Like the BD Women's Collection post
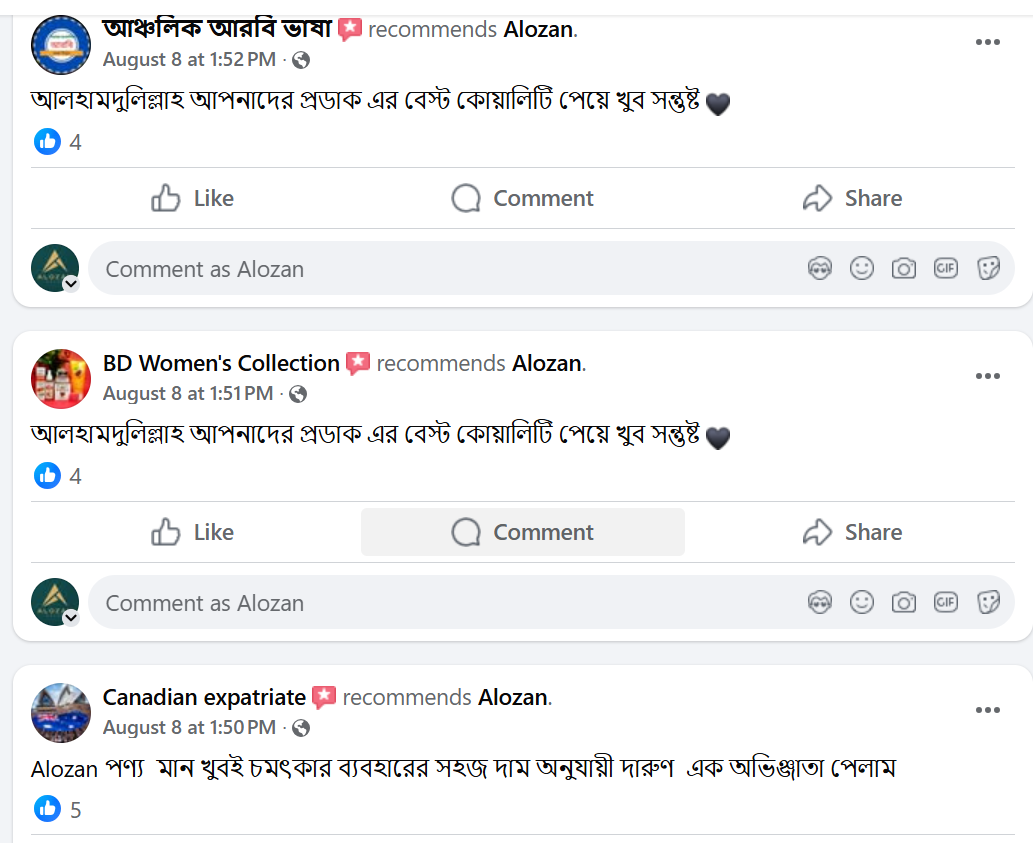Image resolution: width=1033 pixels, height=843 pixels. click(190, 532)
